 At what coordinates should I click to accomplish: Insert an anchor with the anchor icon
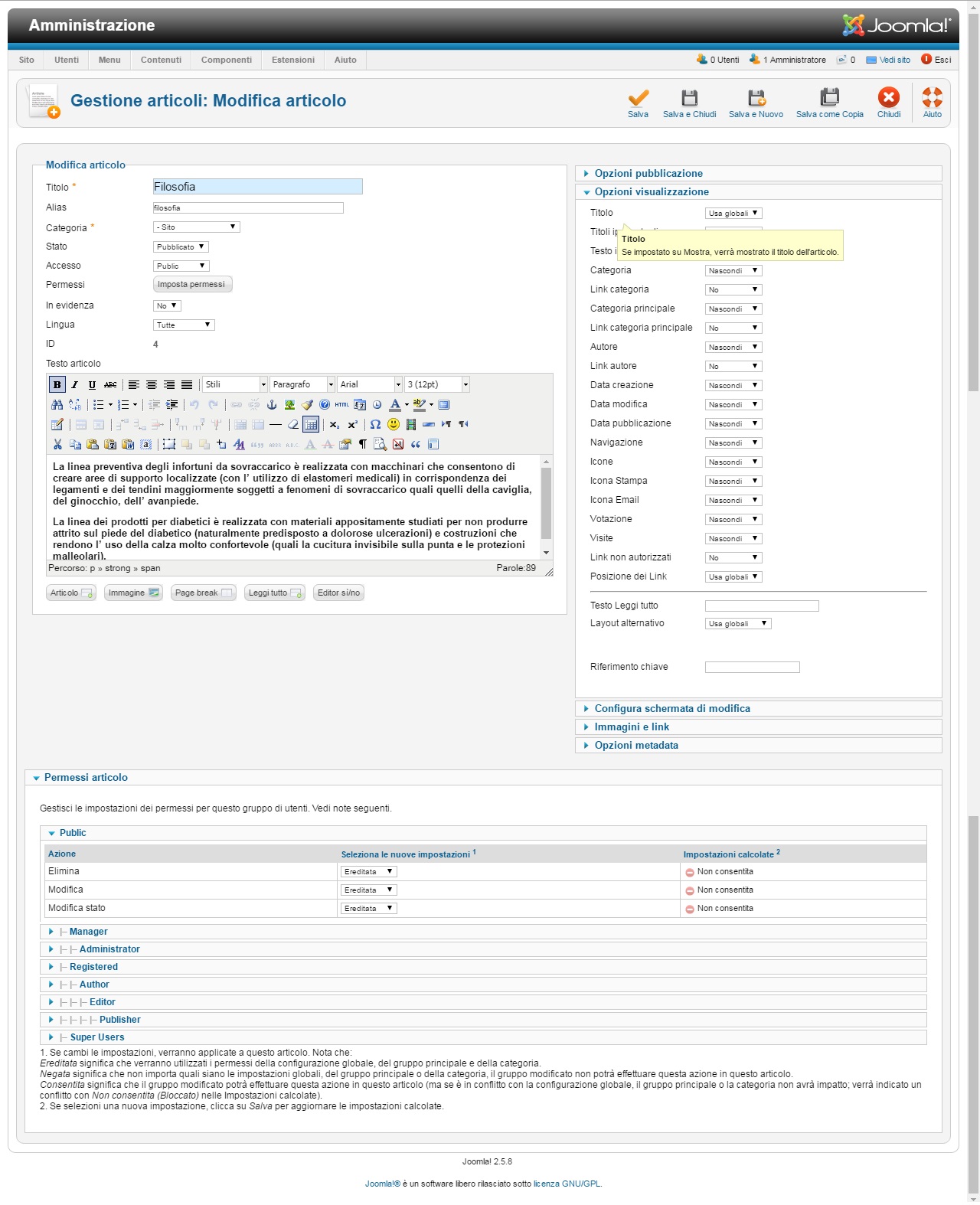point(272,404)
